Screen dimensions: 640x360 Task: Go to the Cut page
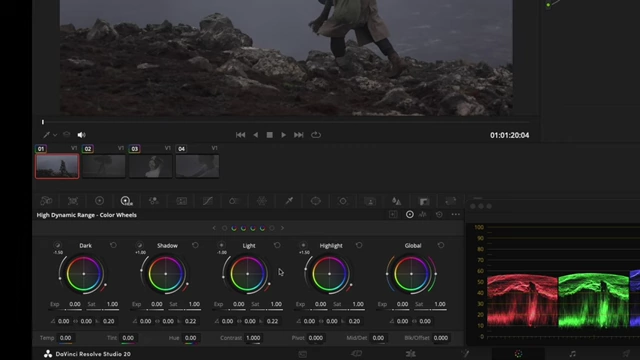coord(356,354)
